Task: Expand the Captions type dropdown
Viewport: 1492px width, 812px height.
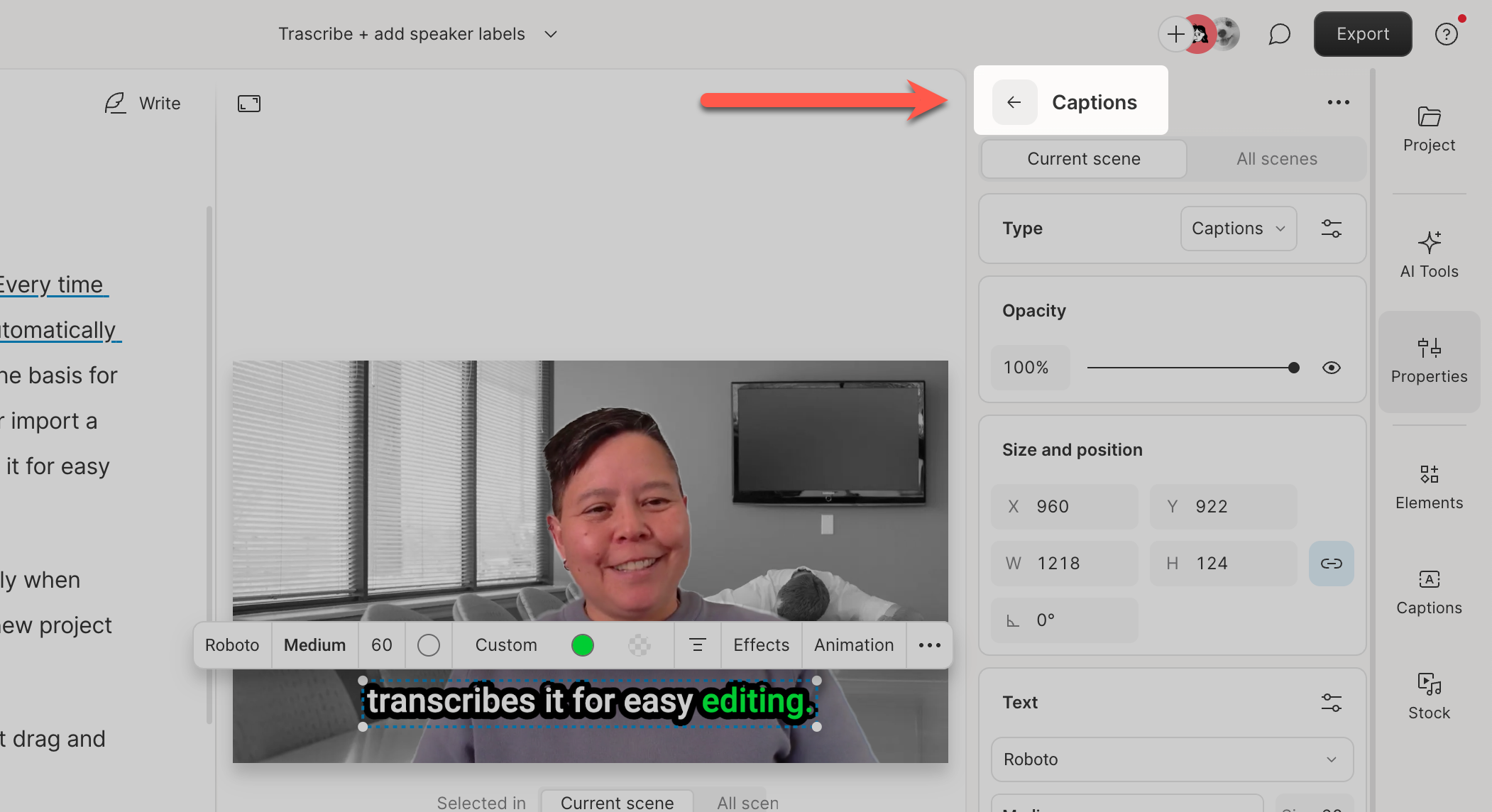Action: tap(1238, 229)
